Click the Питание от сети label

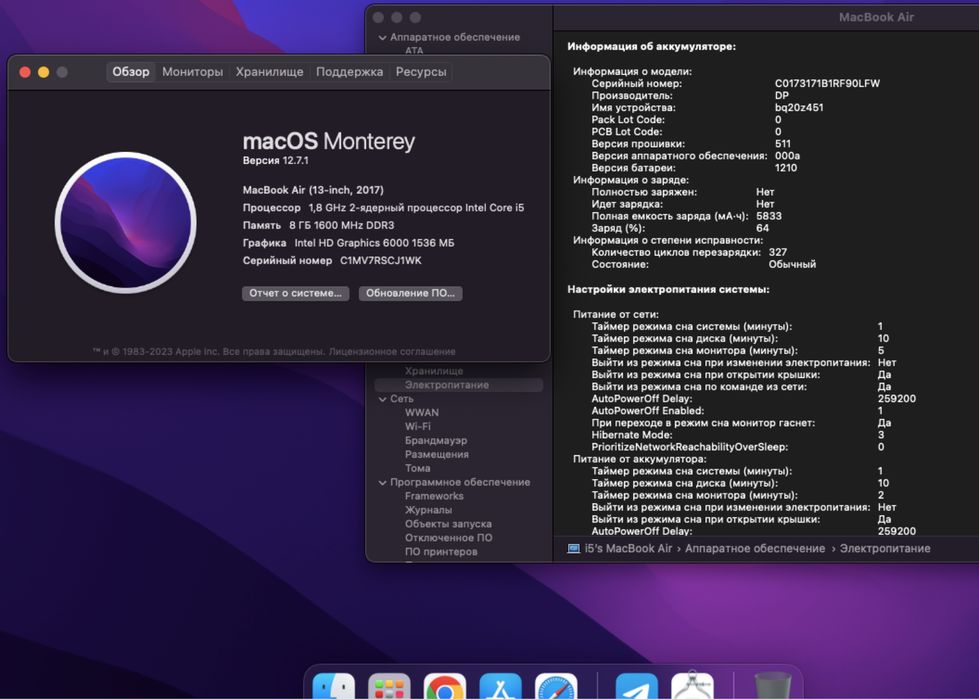(616, 315)
